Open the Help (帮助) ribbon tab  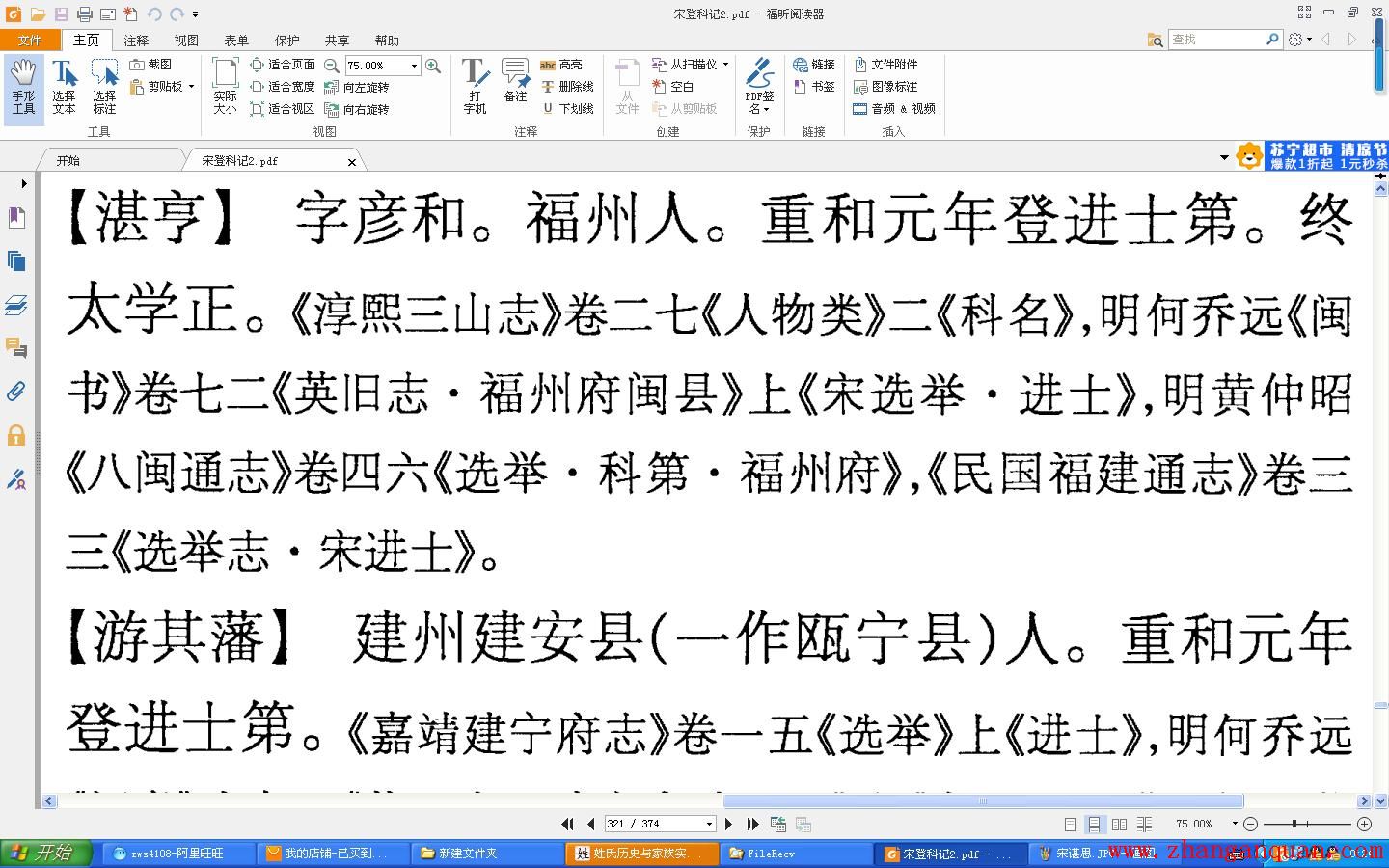pyautogui.click(x=387, y=41)
